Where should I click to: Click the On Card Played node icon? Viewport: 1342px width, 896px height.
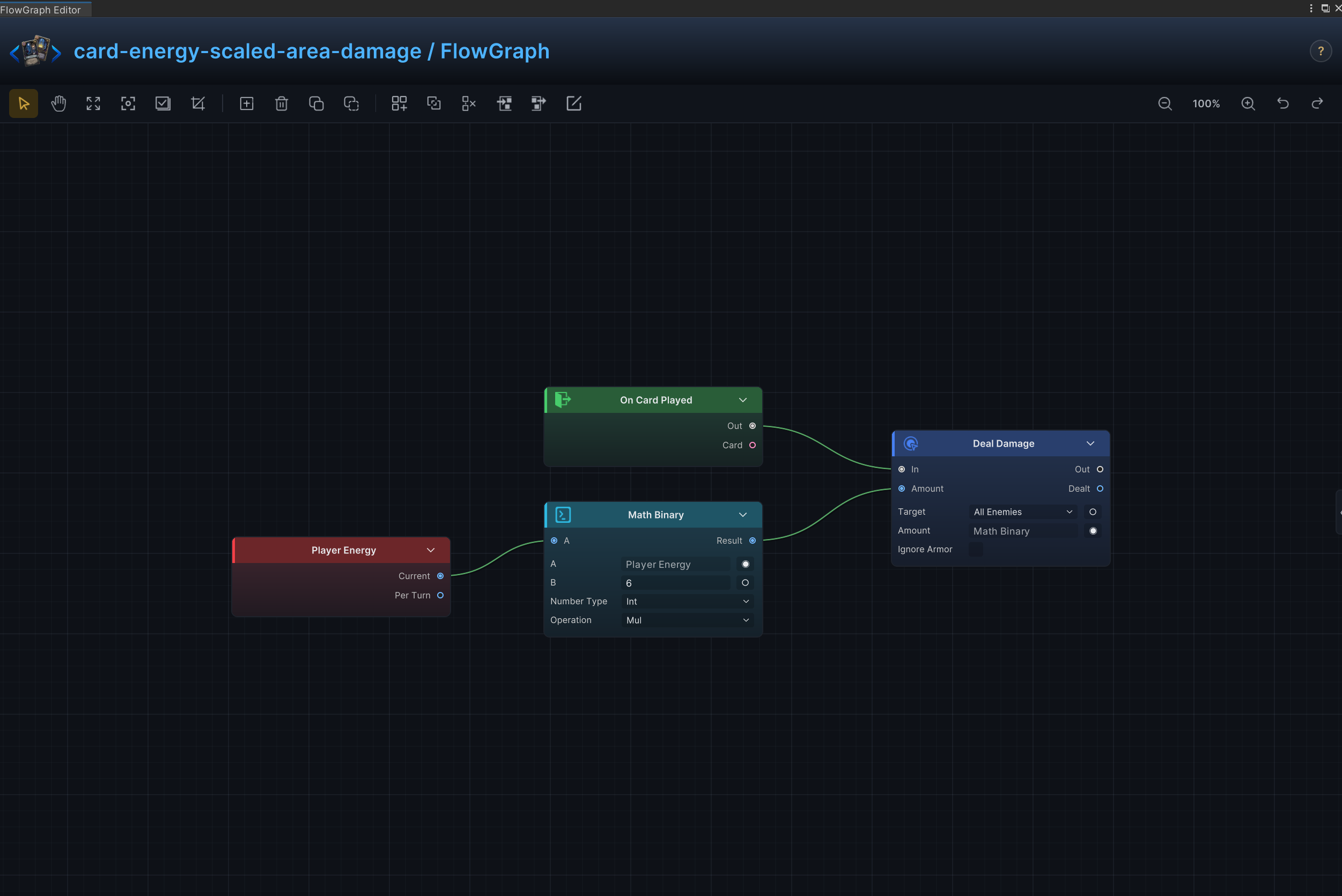click(563, 399)
